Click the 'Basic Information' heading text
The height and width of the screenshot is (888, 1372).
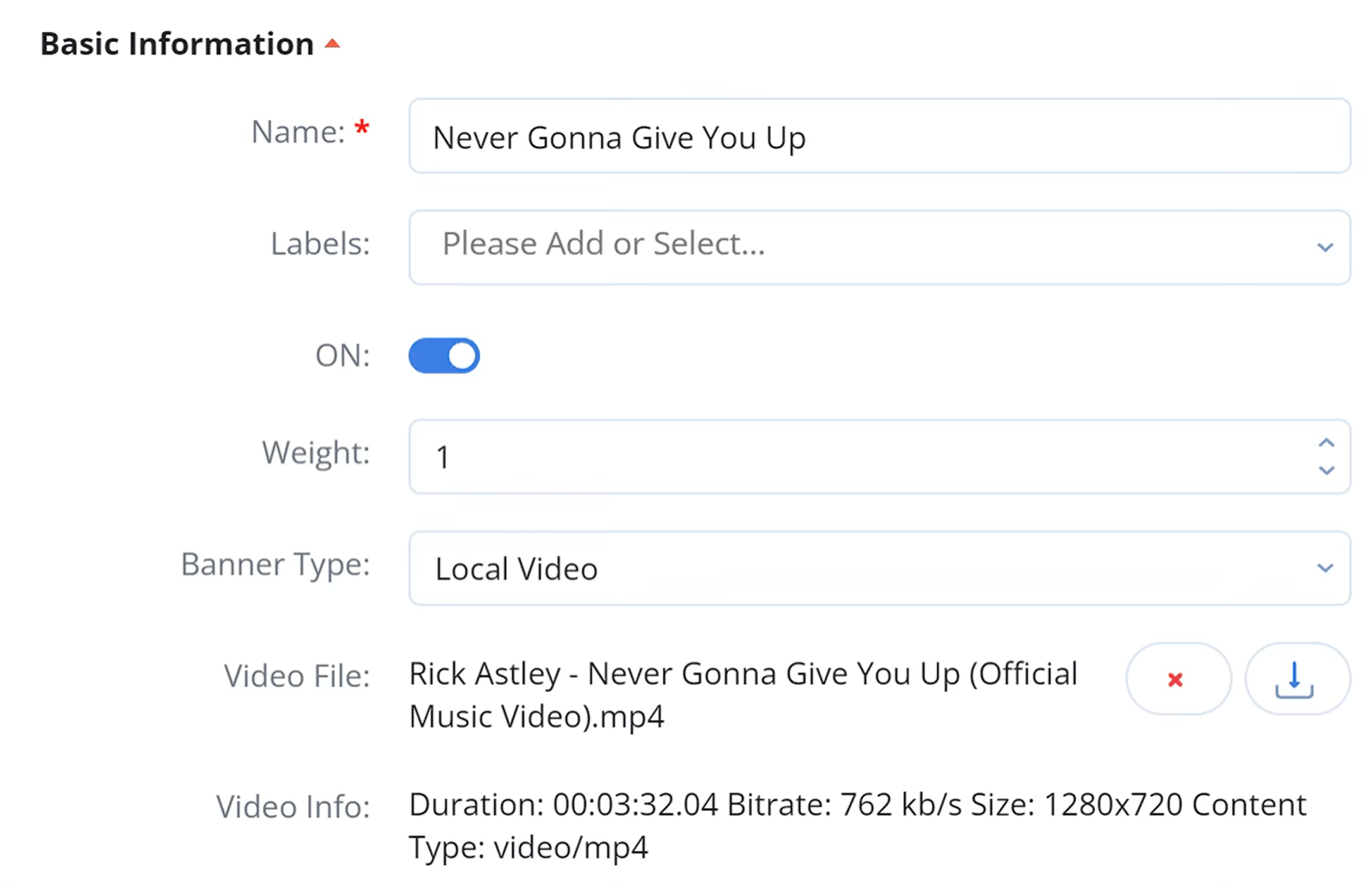(177, 44)
